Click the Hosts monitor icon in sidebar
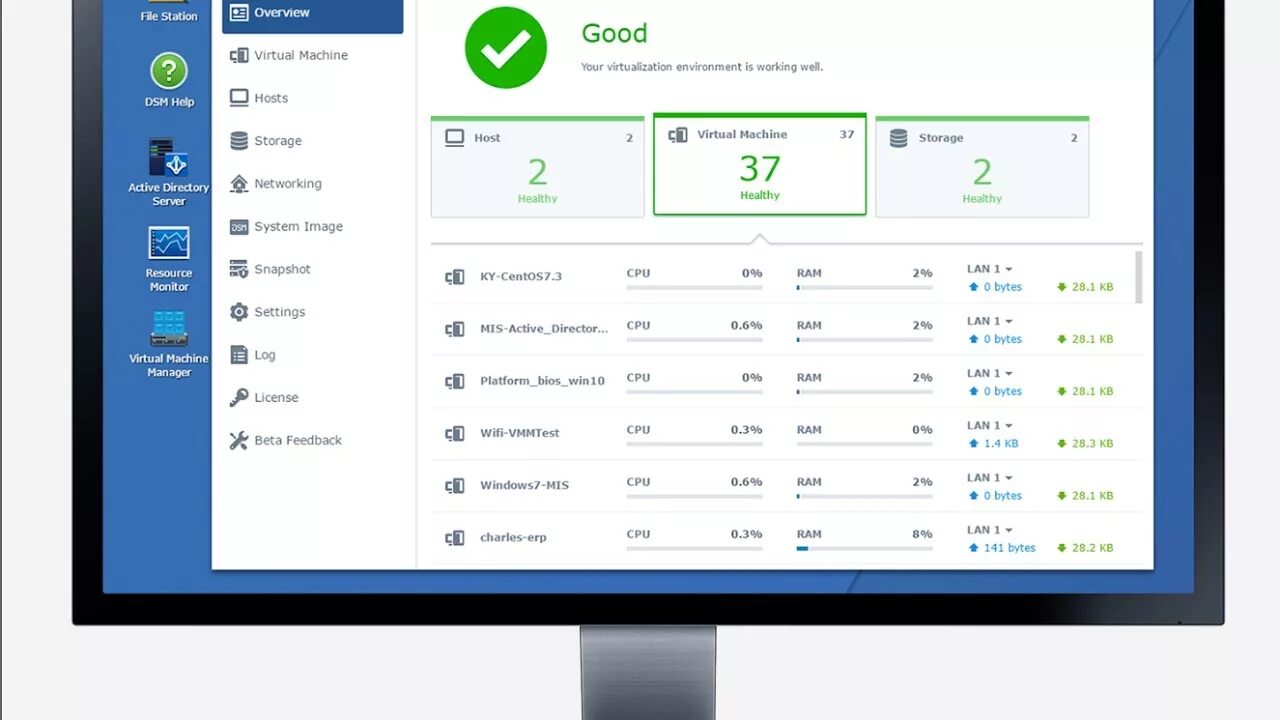The height and width of the screenshot is (720, 1280). tap(239, 98)
